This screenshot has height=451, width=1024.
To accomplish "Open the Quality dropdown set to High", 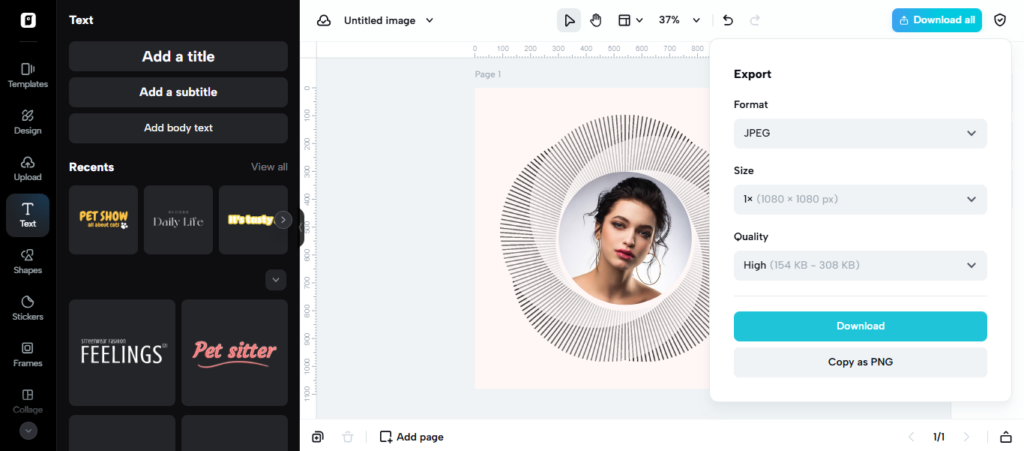I will pos(860,265).
